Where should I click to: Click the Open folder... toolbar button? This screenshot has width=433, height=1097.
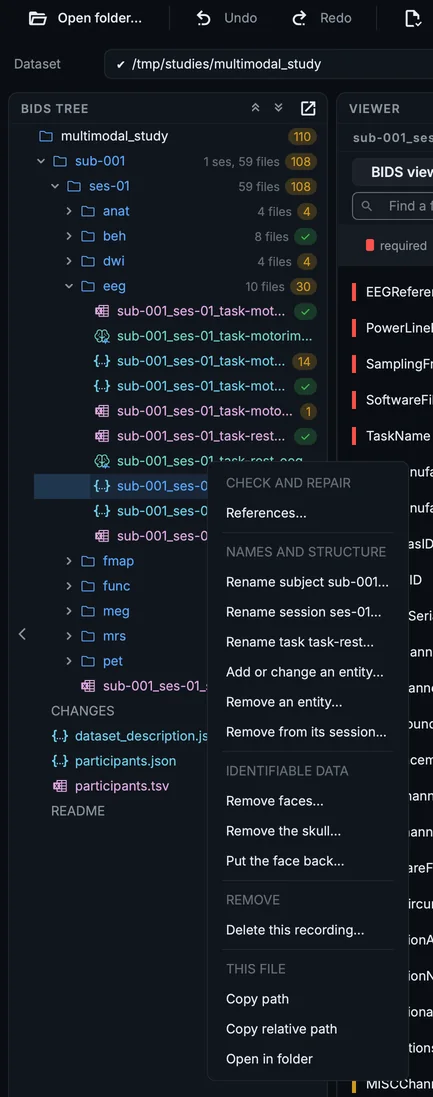tap(85, 18)
